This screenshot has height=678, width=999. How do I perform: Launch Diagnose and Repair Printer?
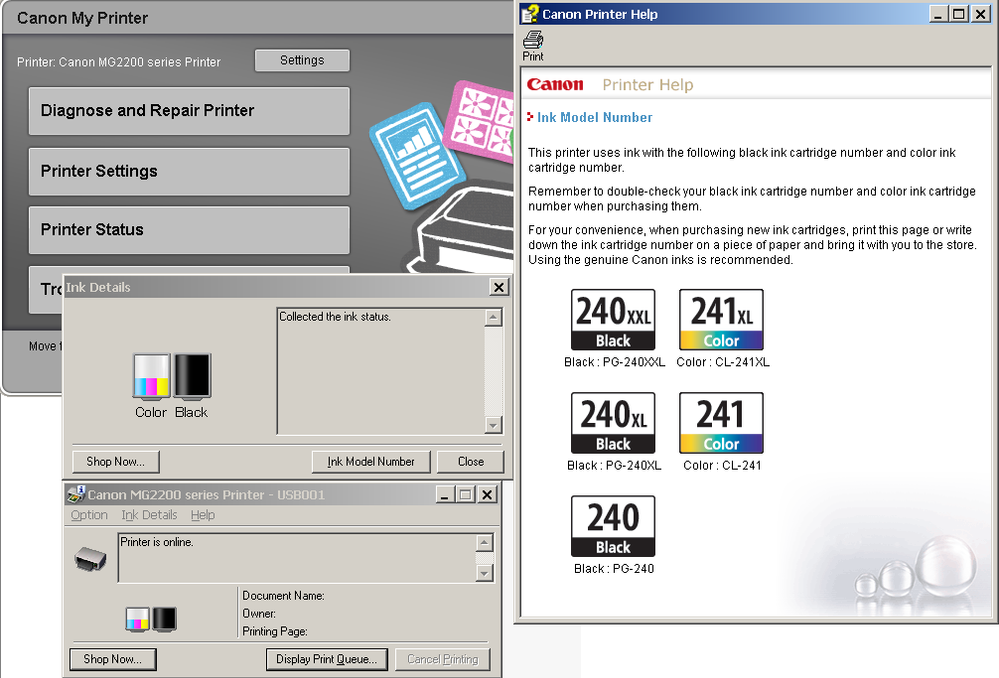click(188, 111)
